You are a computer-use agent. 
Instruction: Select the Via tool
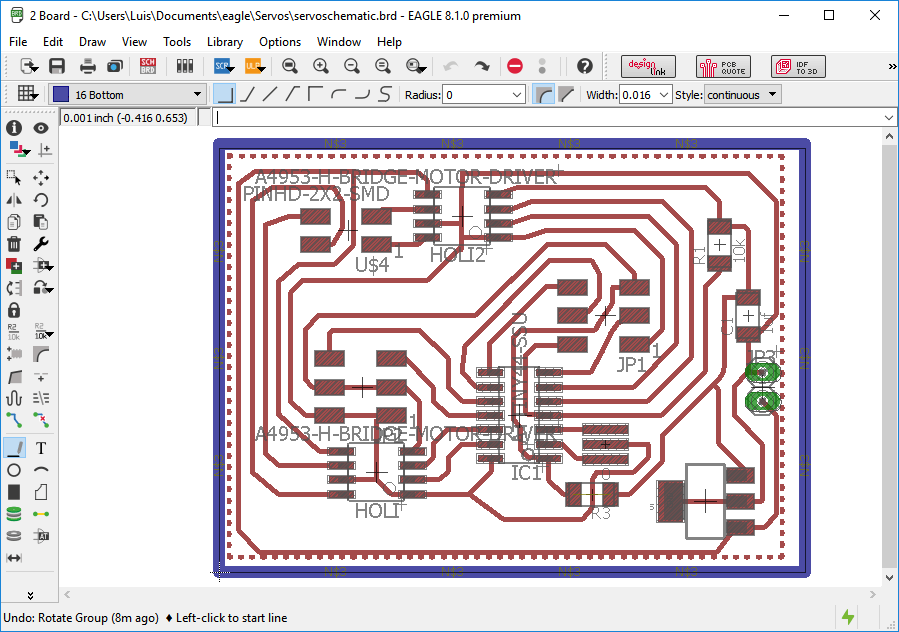(x=14, y=514)
